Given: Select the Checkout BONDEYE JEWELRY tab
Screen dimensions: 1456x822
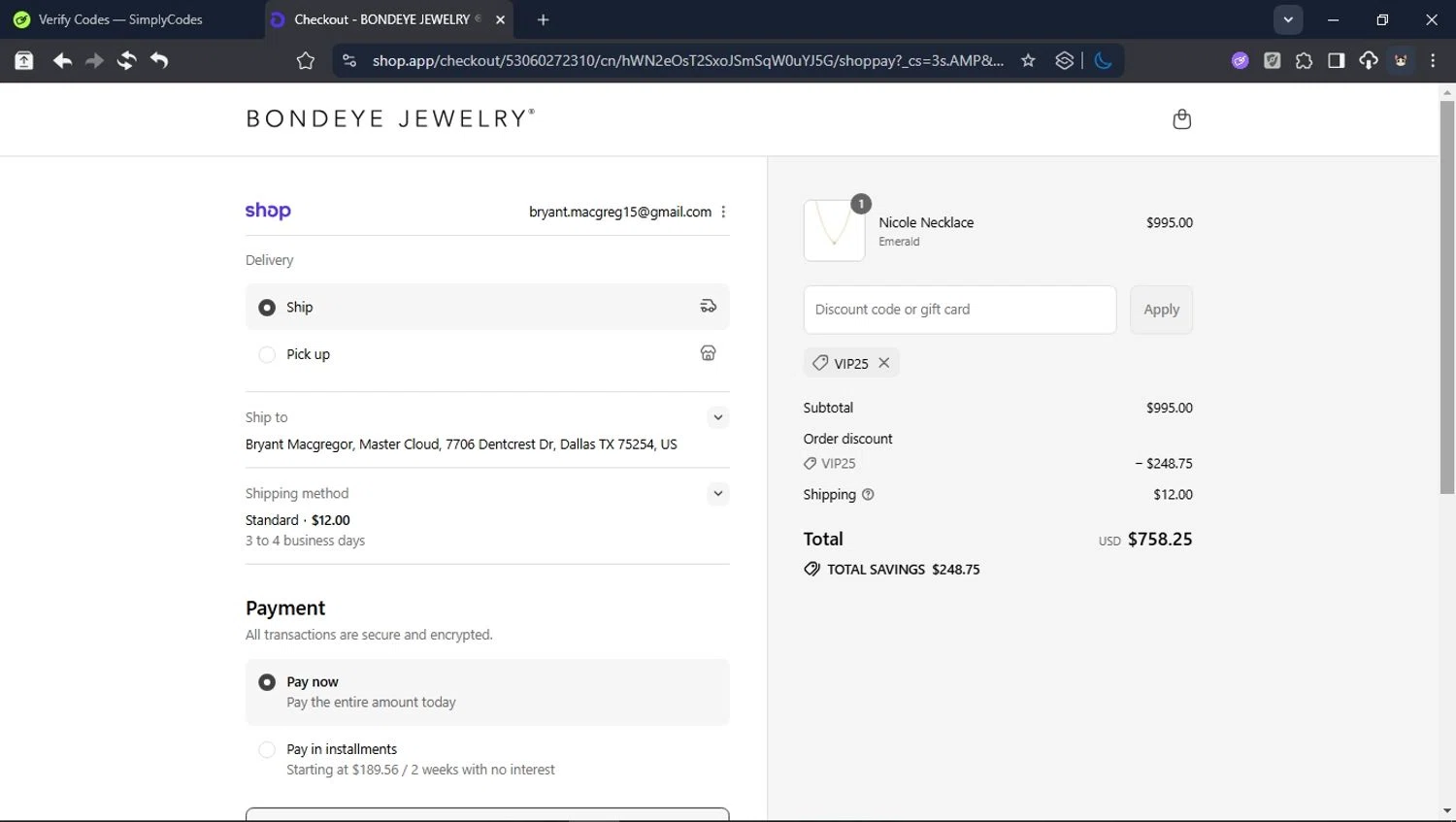Looking at the screenshot, I should pyautogui.click(x=388, y=19).
